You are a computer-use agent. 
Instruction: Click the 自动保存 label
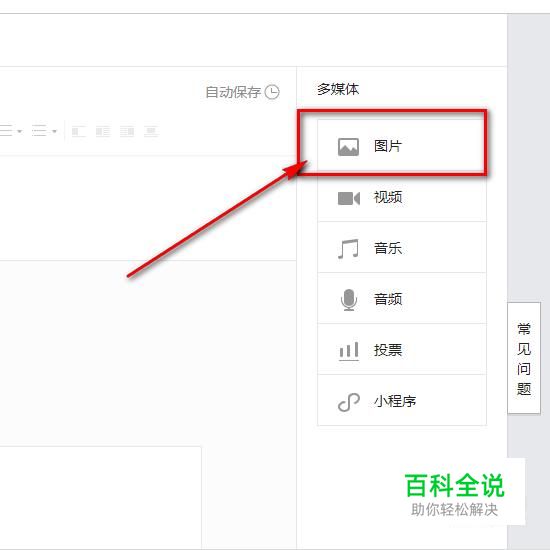(x=233, y=92)
